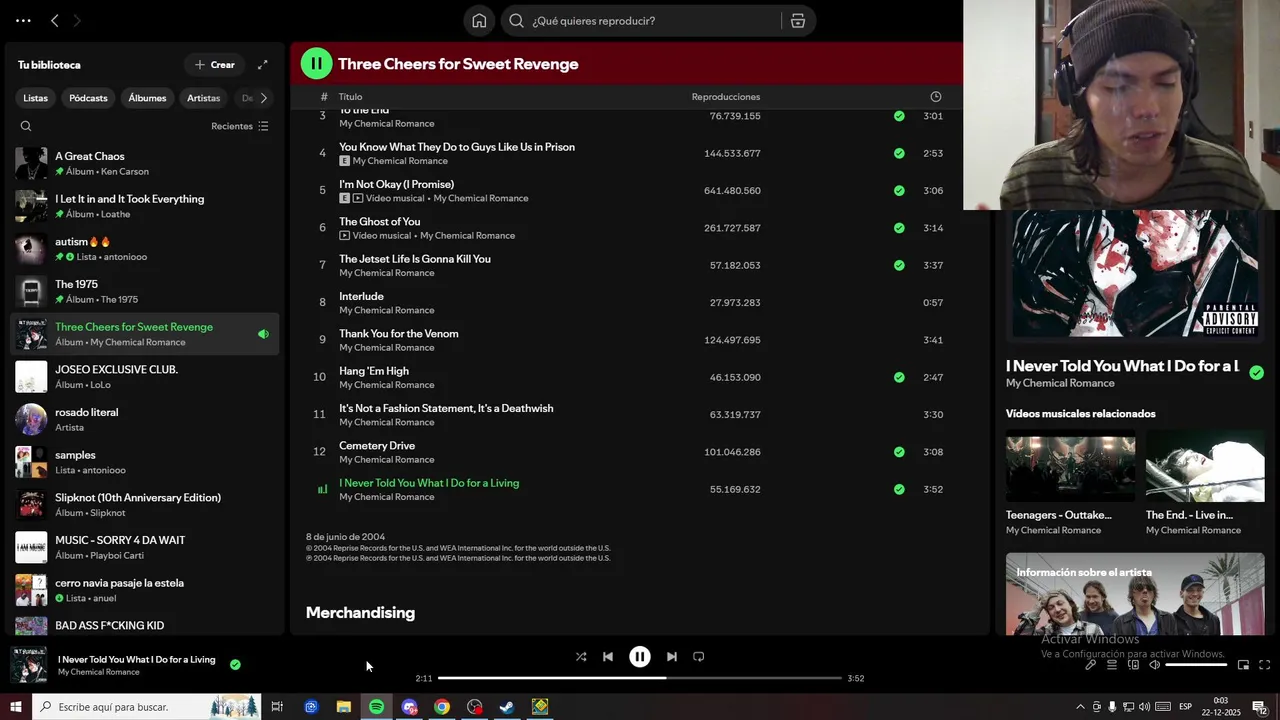Filter library by Pódcasts

pos(88,98)
